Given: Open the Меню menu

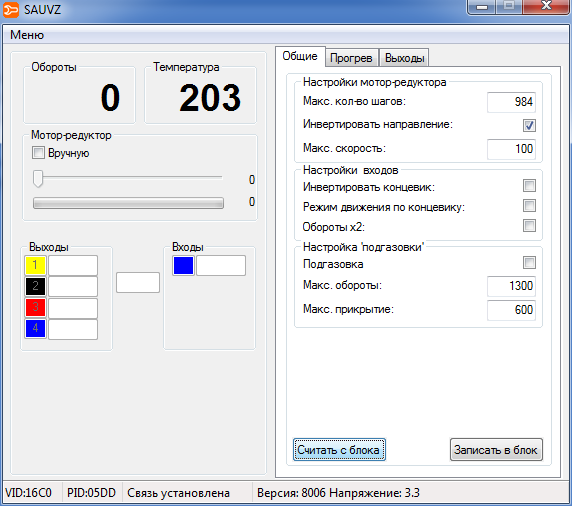Looking at the screenshot, I should (27, 35).
